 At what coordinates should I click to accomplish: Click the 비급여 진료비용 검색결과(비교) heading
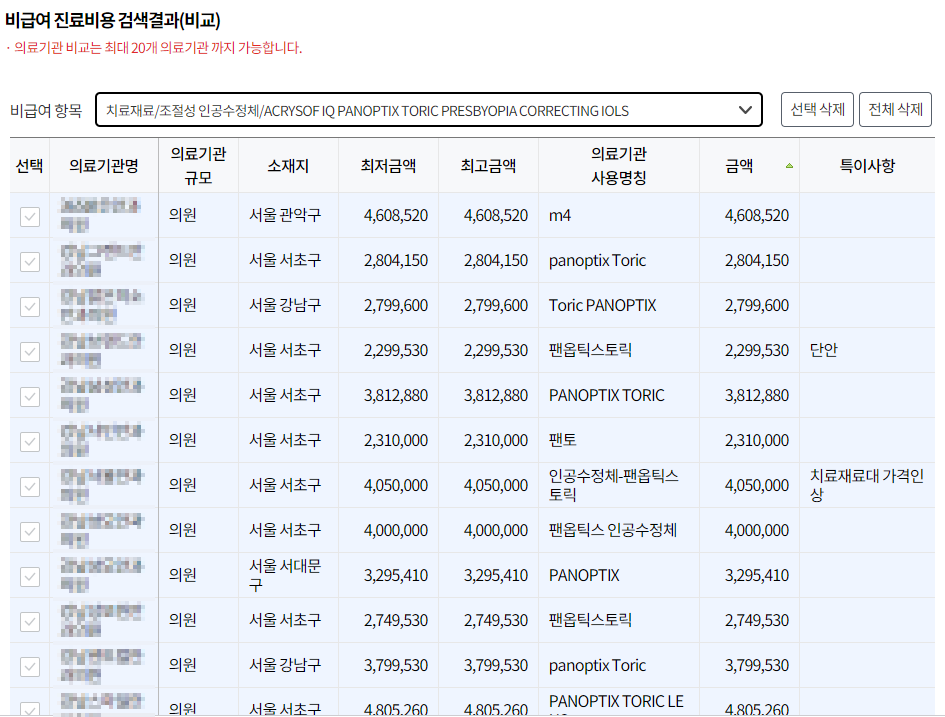[x=113, y=20]
